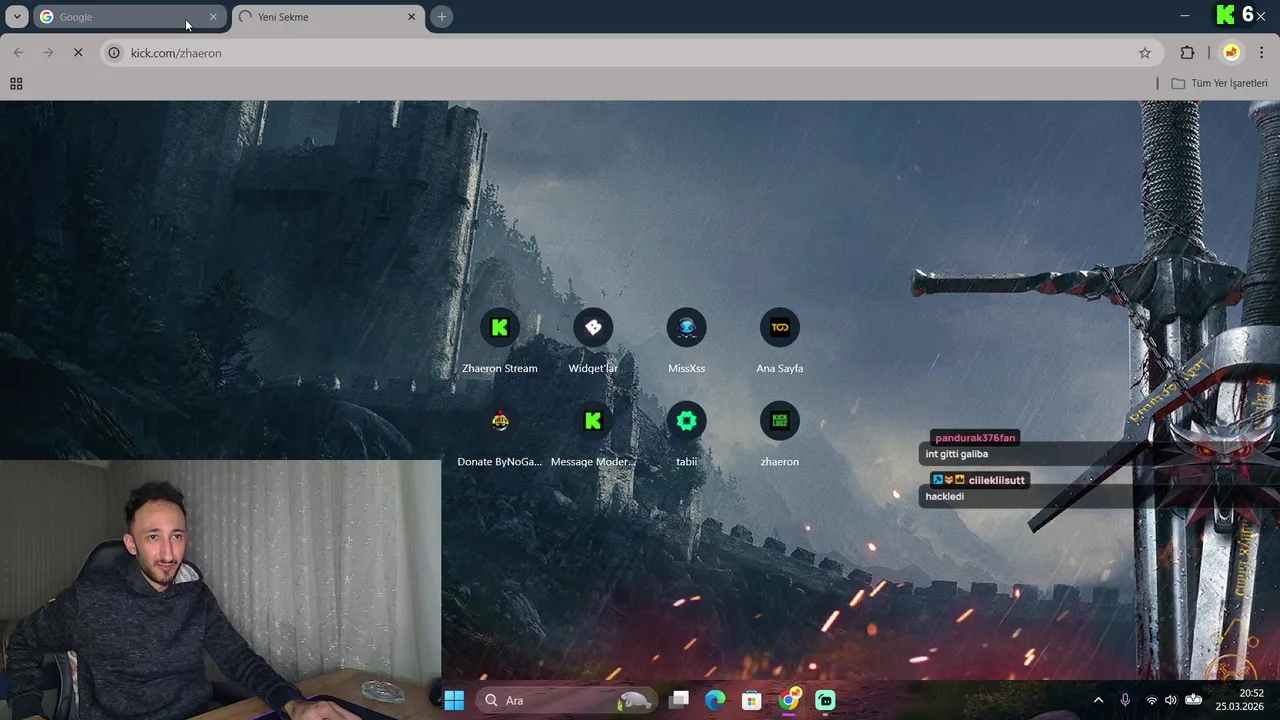Open the Wi-Fi network tray icon
1280x720 pixels.
pos(1151,700)
